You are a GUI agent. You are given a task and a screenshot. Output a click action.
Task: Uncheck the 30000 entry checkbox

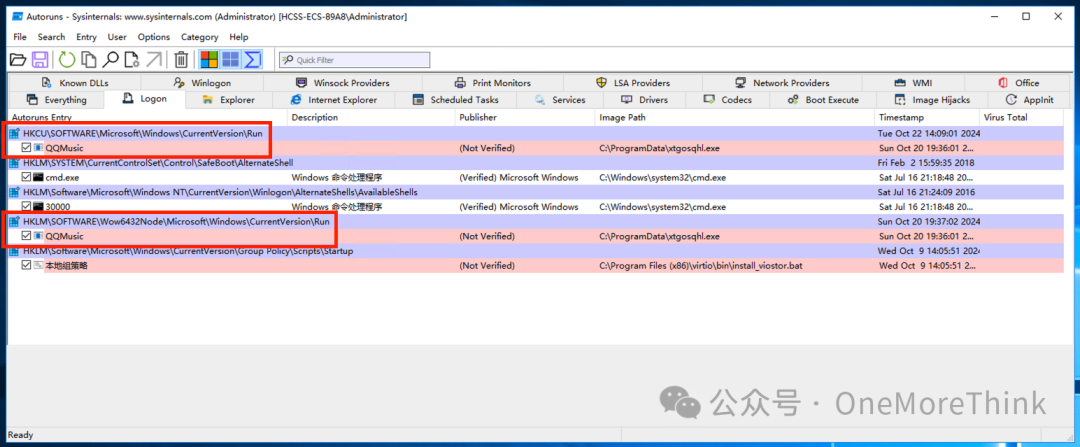point(26,207)
